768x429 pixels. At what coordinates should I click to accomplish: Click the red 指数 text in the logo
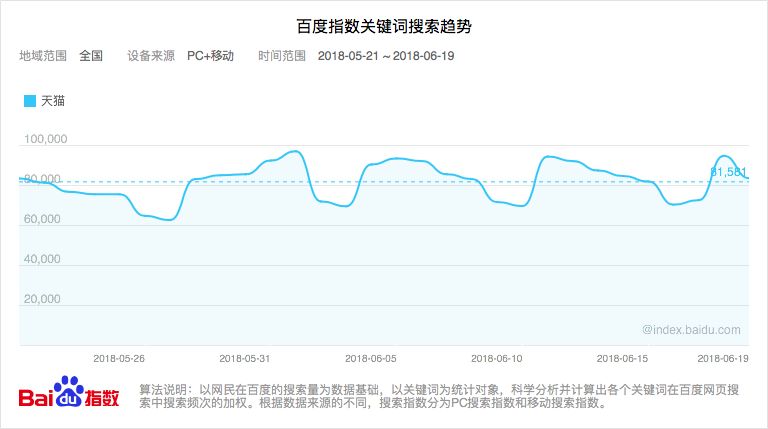[x=102, y=398]
